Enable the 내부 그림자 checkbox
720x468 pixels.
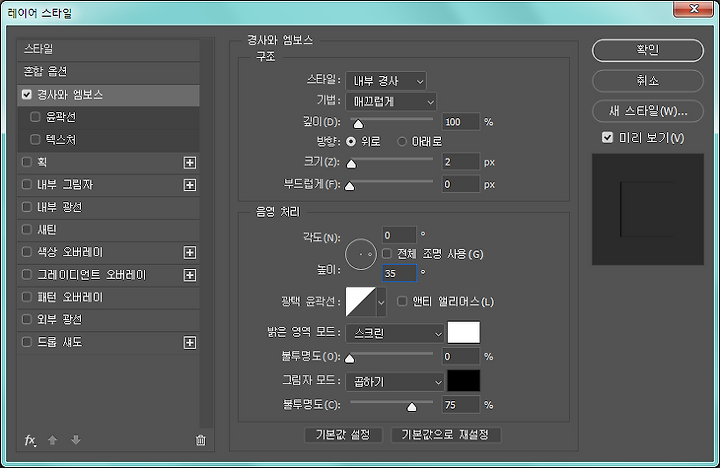click(27, 184)
